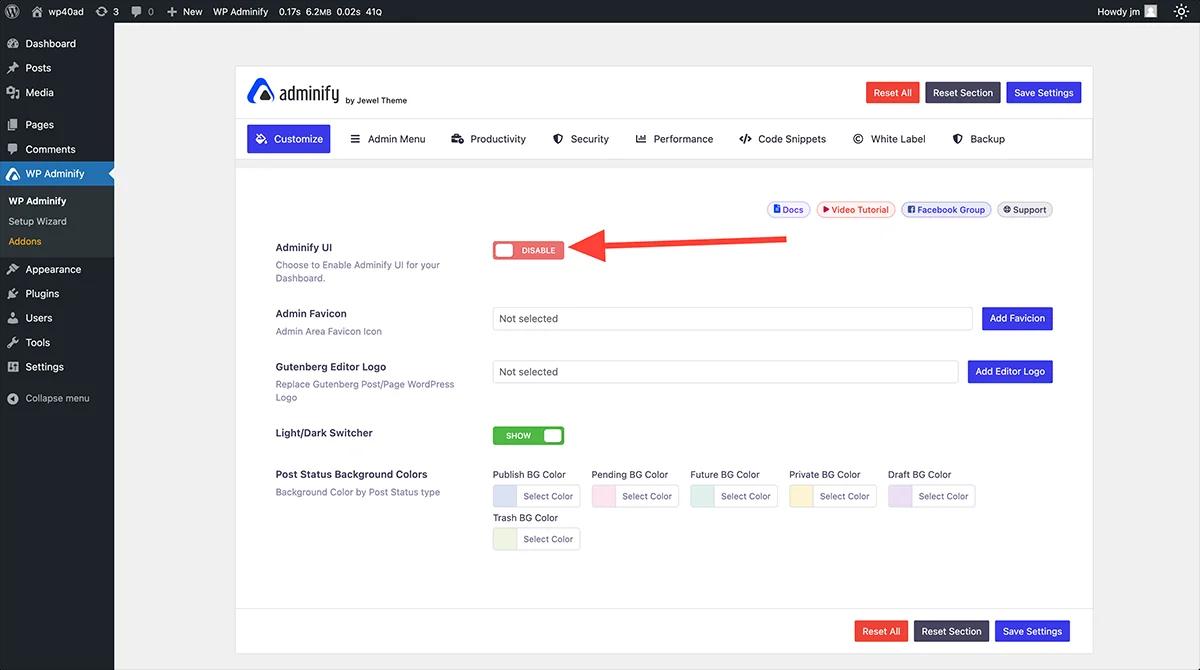Switch to the White Label tab
This screenshot has height=670, width=1200.
click(889, 139)
